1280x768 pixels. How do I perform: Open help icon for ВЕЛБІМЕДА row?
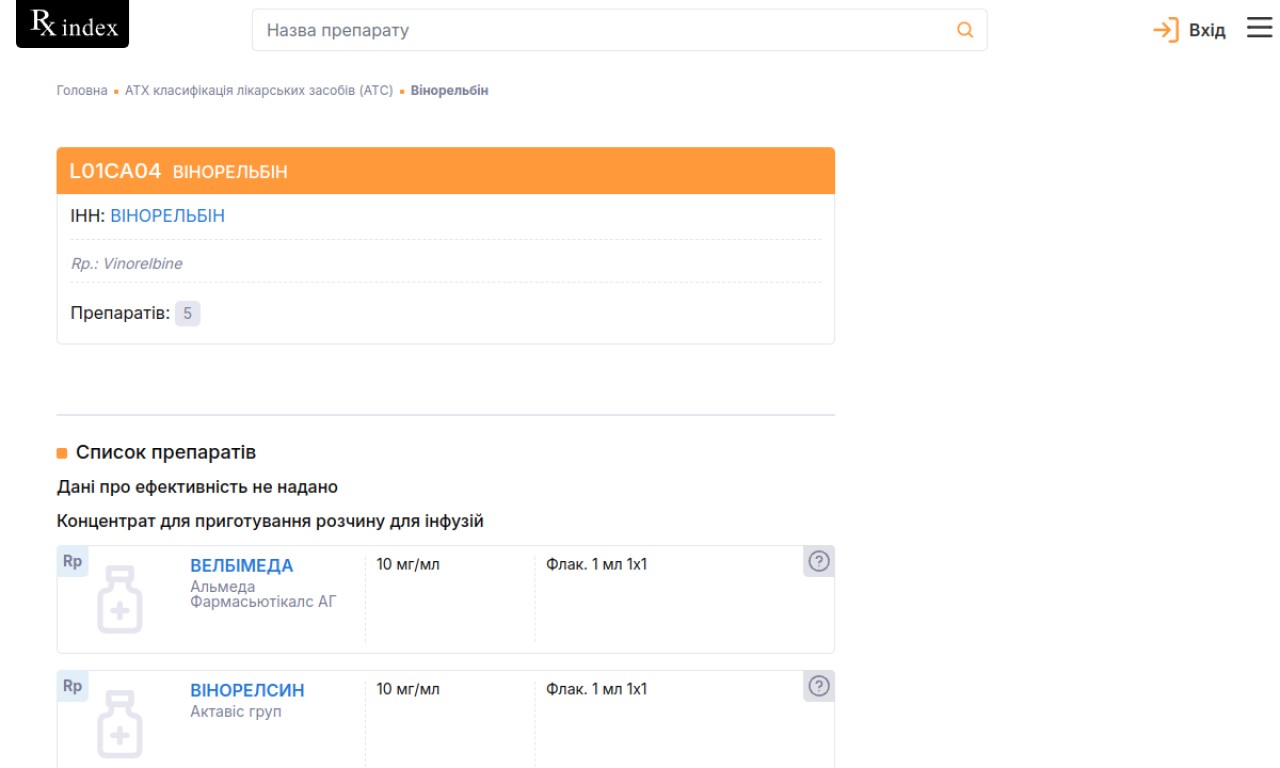[x=819, y=562]
